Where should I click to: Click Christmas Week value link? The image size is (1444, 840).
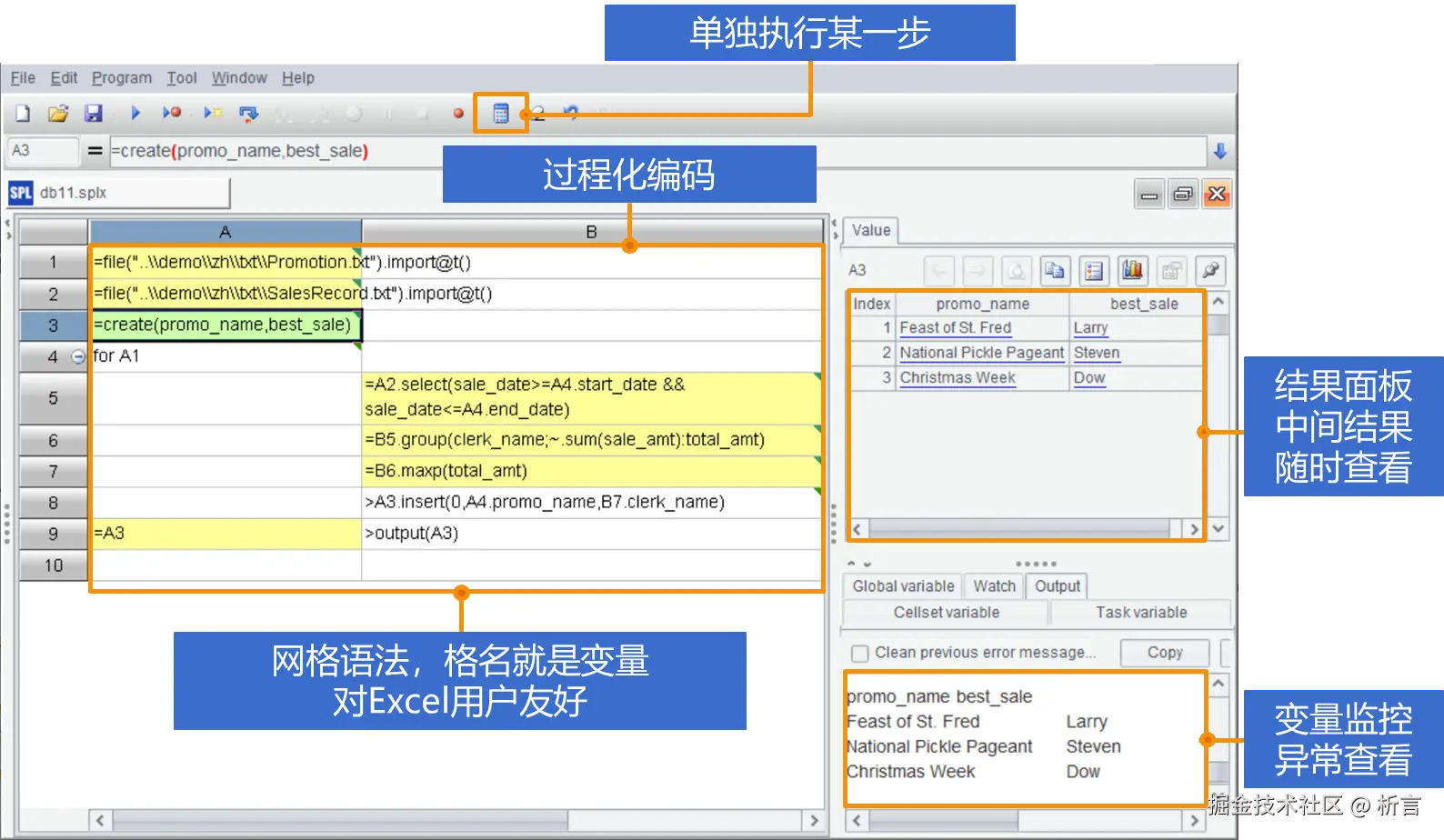[x=957, y=378]
